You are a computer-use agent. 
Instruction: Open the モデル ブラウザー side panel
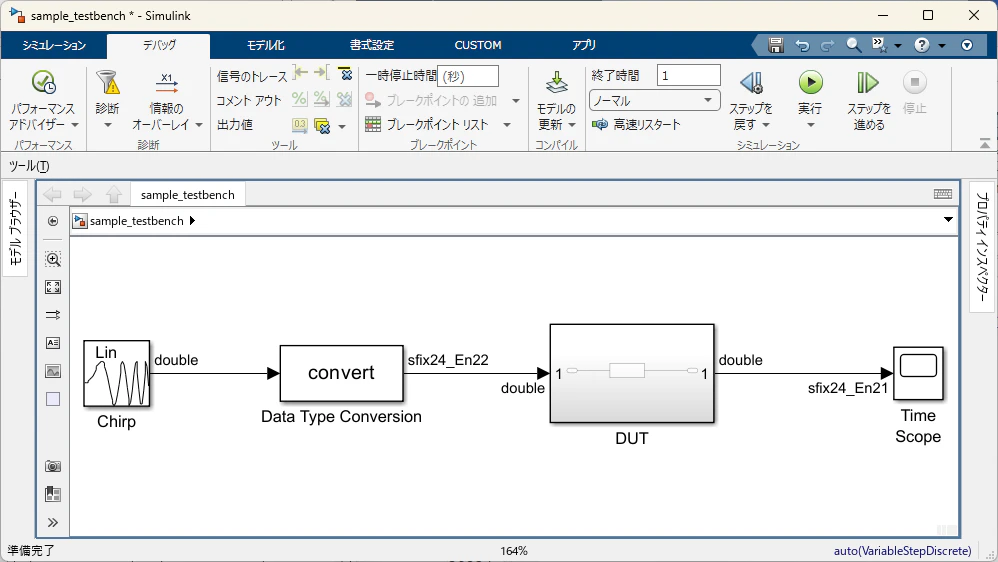point(15,228)
